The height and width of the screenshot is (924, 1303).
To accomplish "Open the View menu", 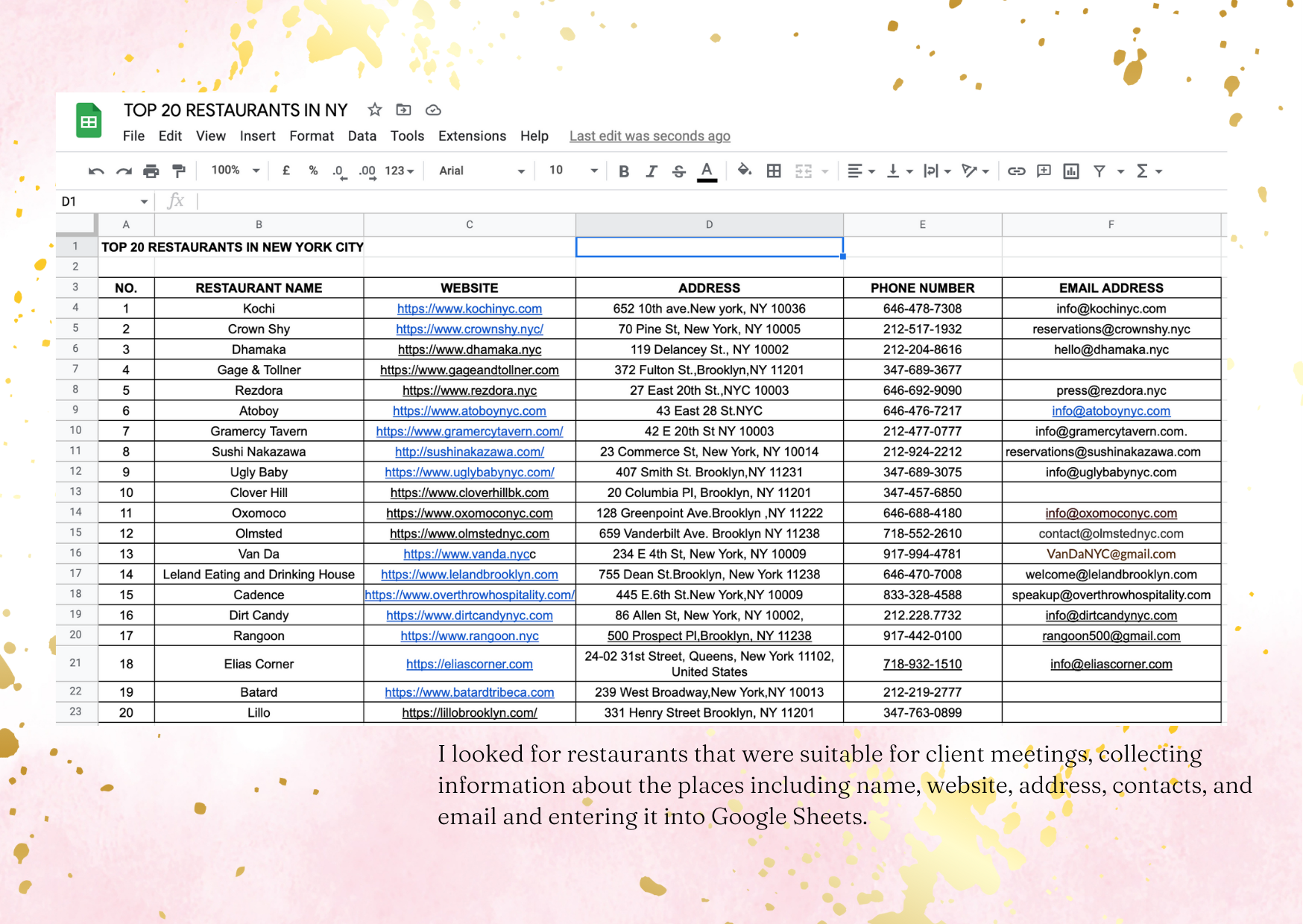I will click(x=211, y=136).
